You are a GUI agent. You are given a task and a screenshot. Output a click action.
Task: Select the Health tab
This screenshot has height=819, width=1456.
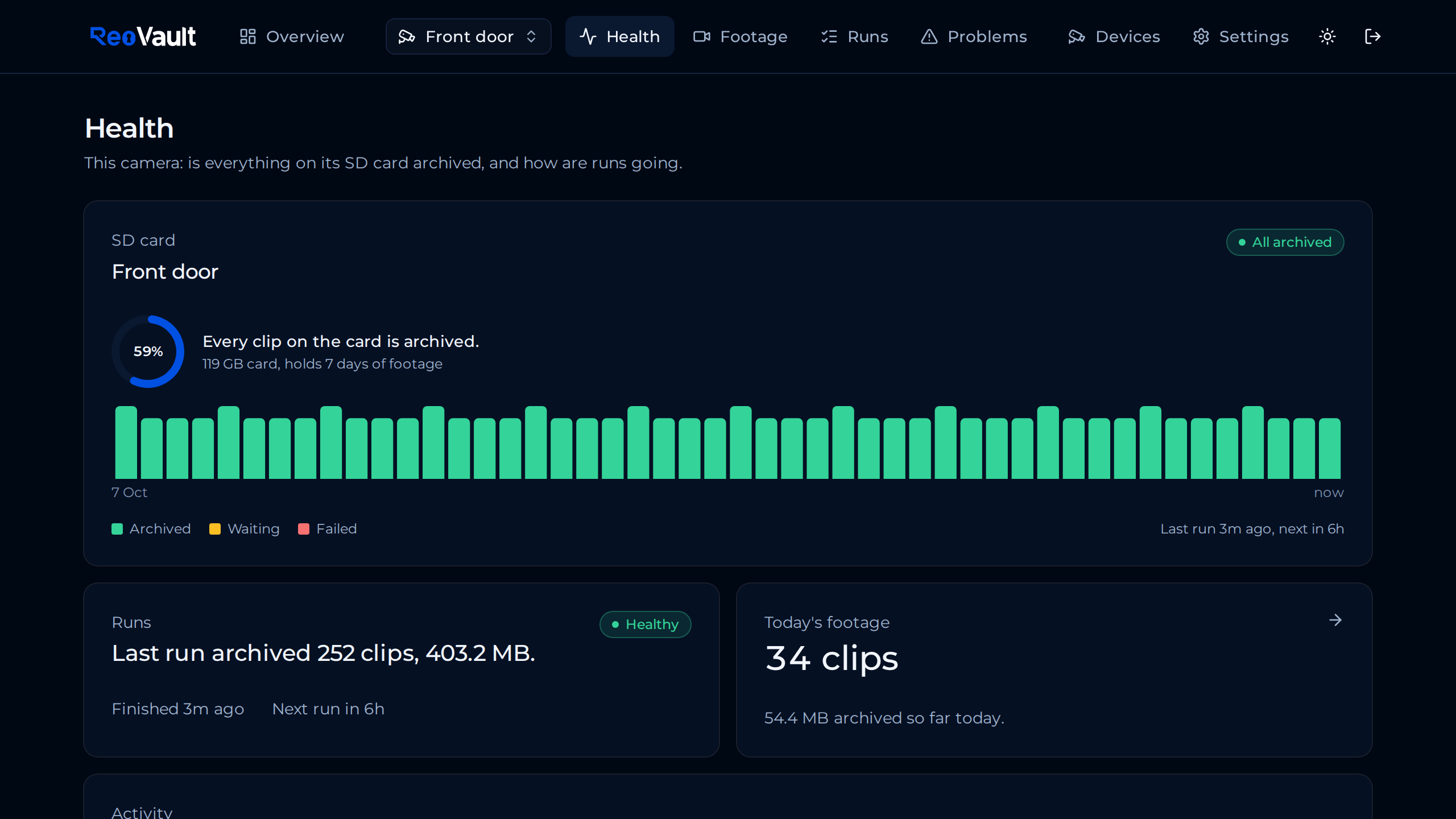[620, 36]
